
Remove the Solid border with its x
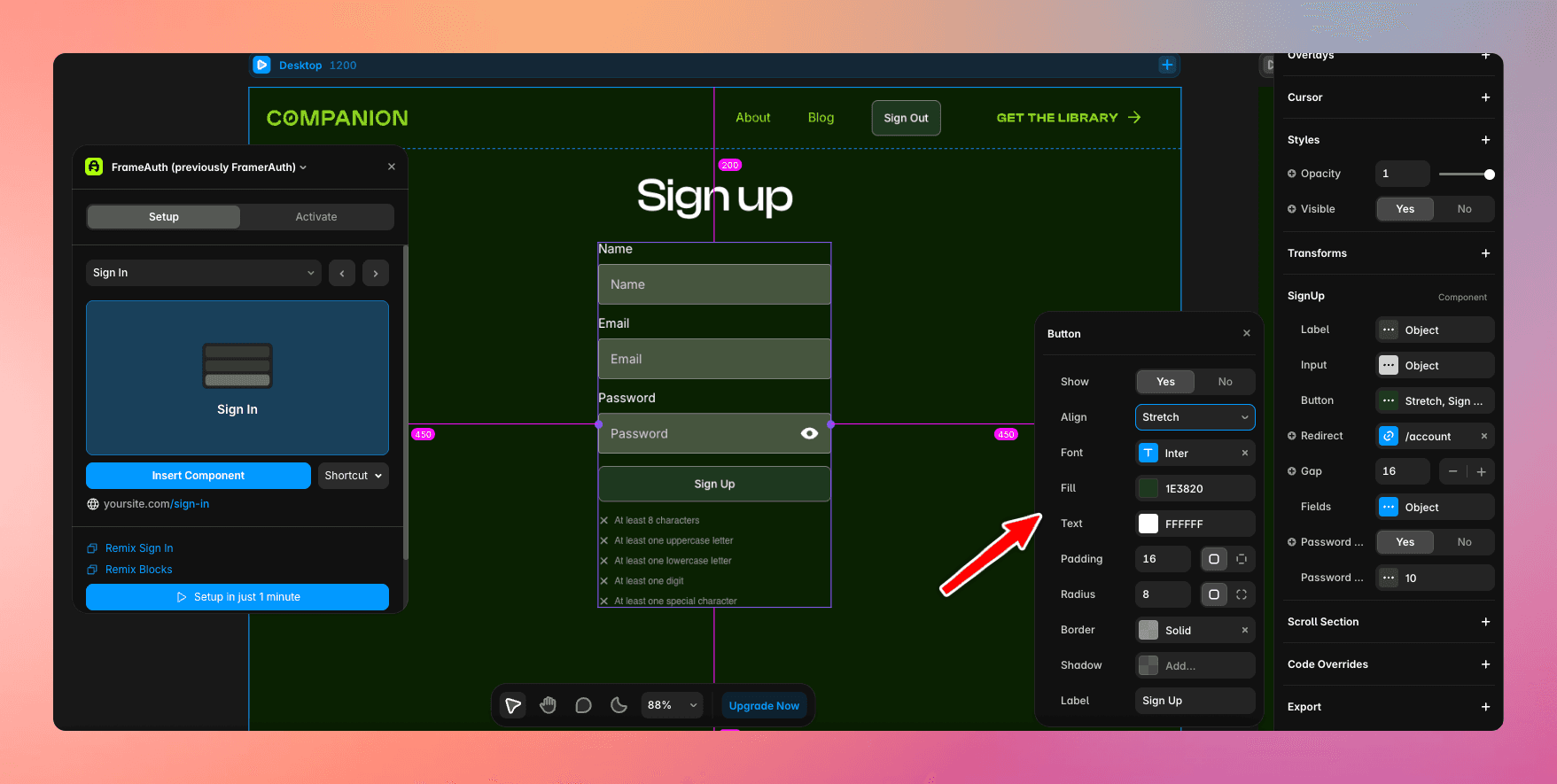tap(1245, 630)
